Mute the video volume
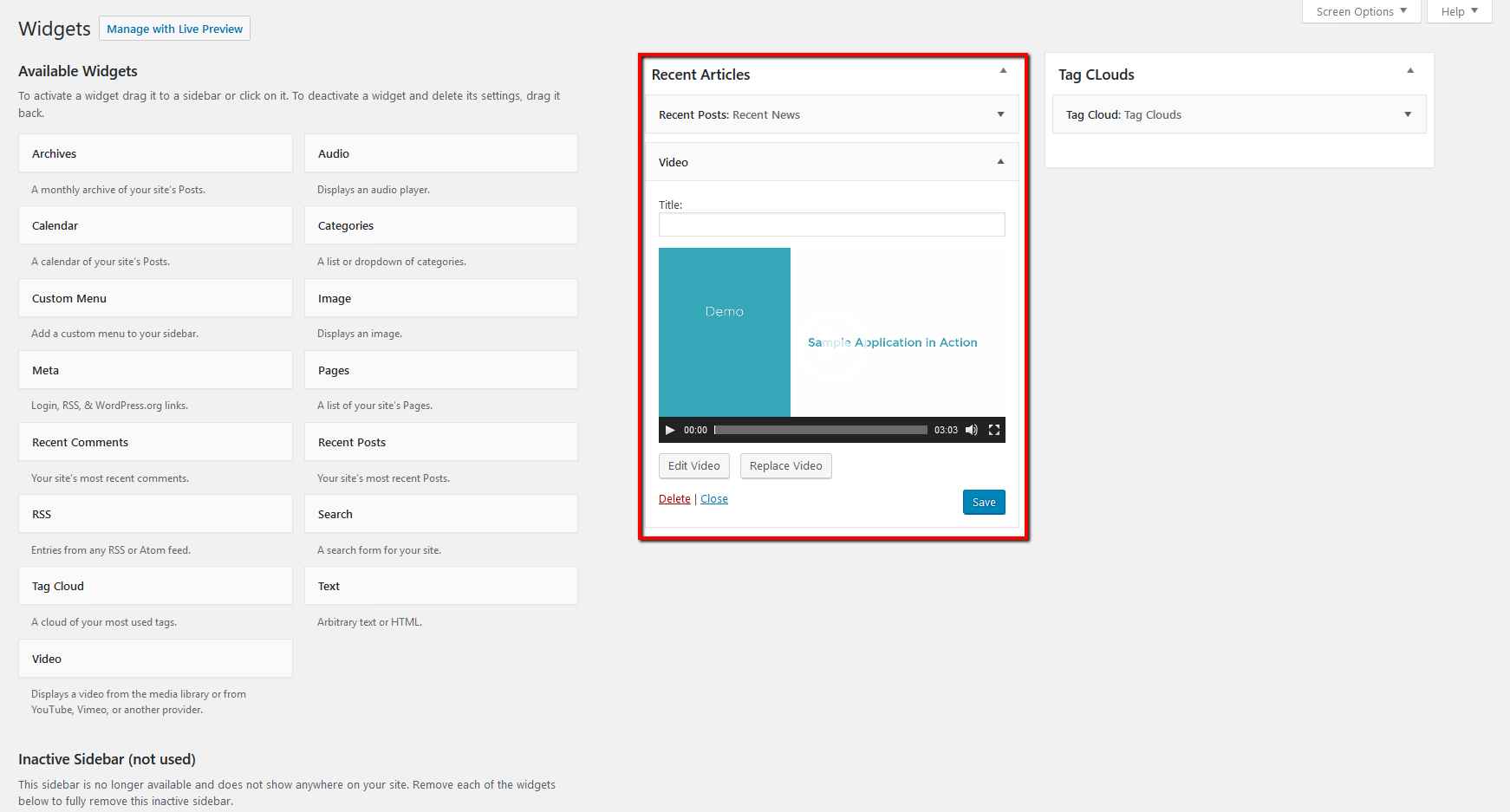The image size is (1510, 812). click(x=972, y=430)
